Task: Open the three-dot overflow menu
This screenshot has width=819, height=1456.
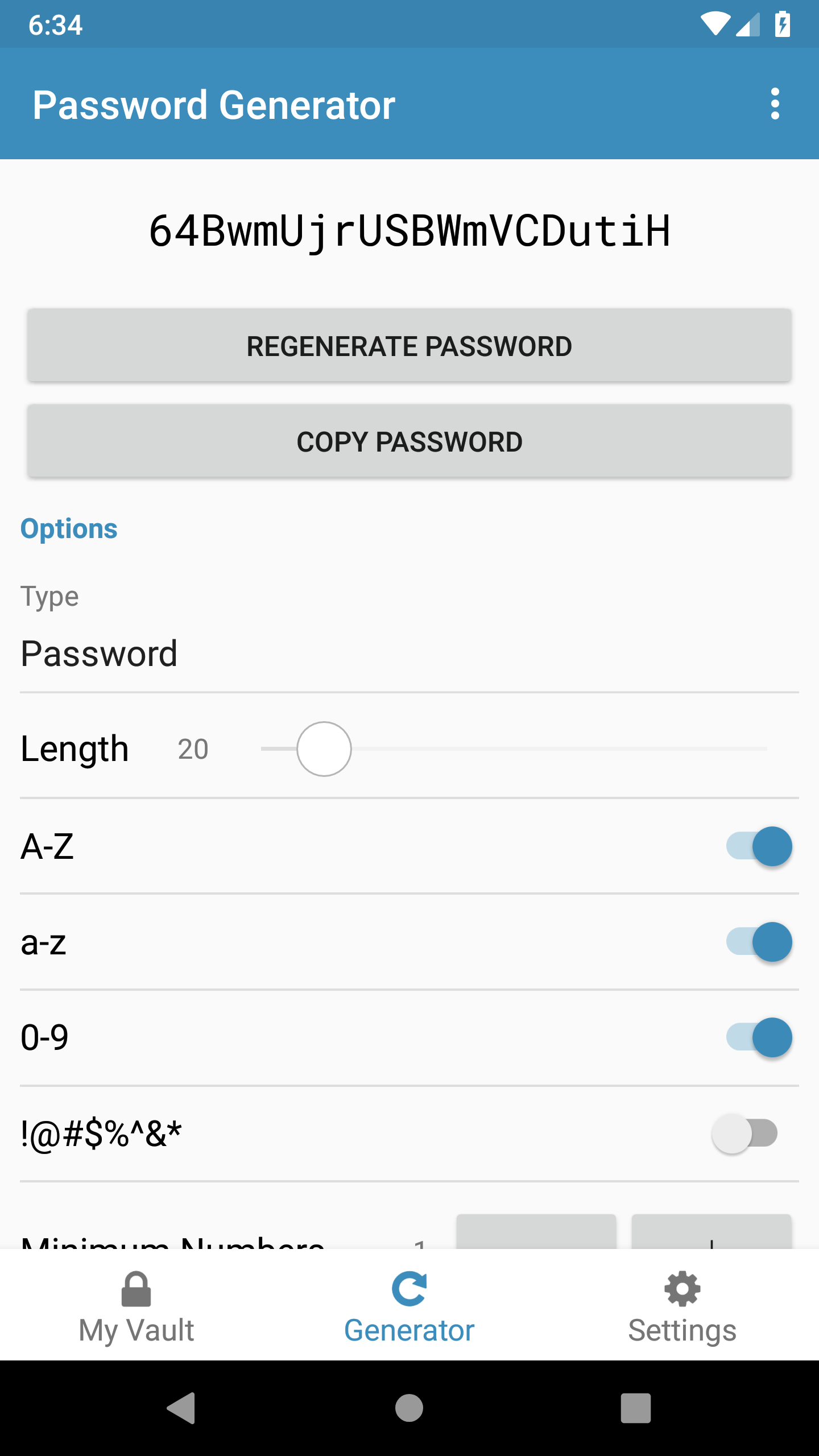Action: [775, 104]
